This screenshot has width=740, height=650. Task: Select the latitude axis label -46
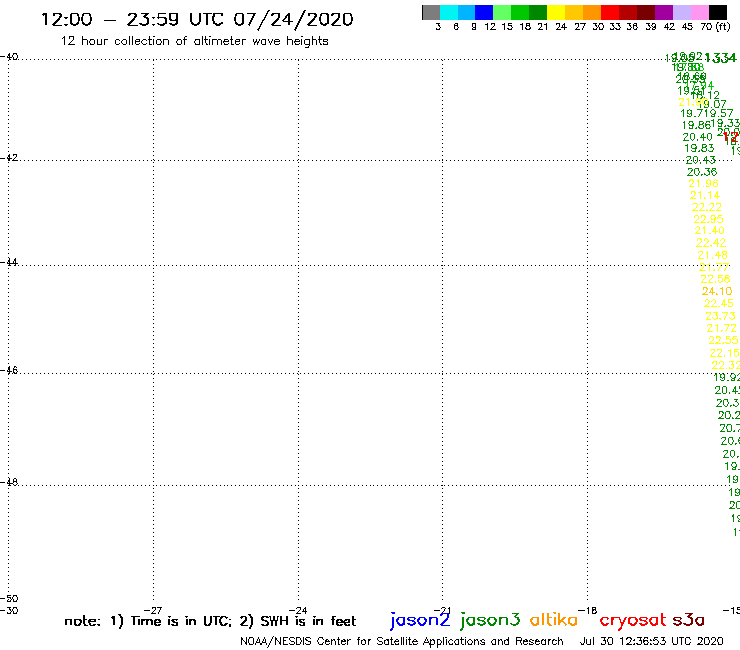(x=9, y=370)
